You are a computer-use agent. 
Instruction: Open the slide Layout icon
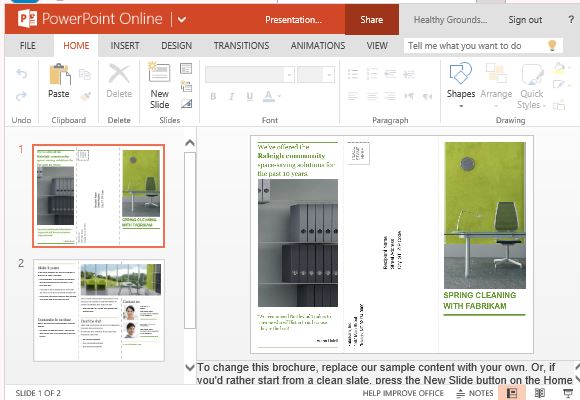[186, 68]
